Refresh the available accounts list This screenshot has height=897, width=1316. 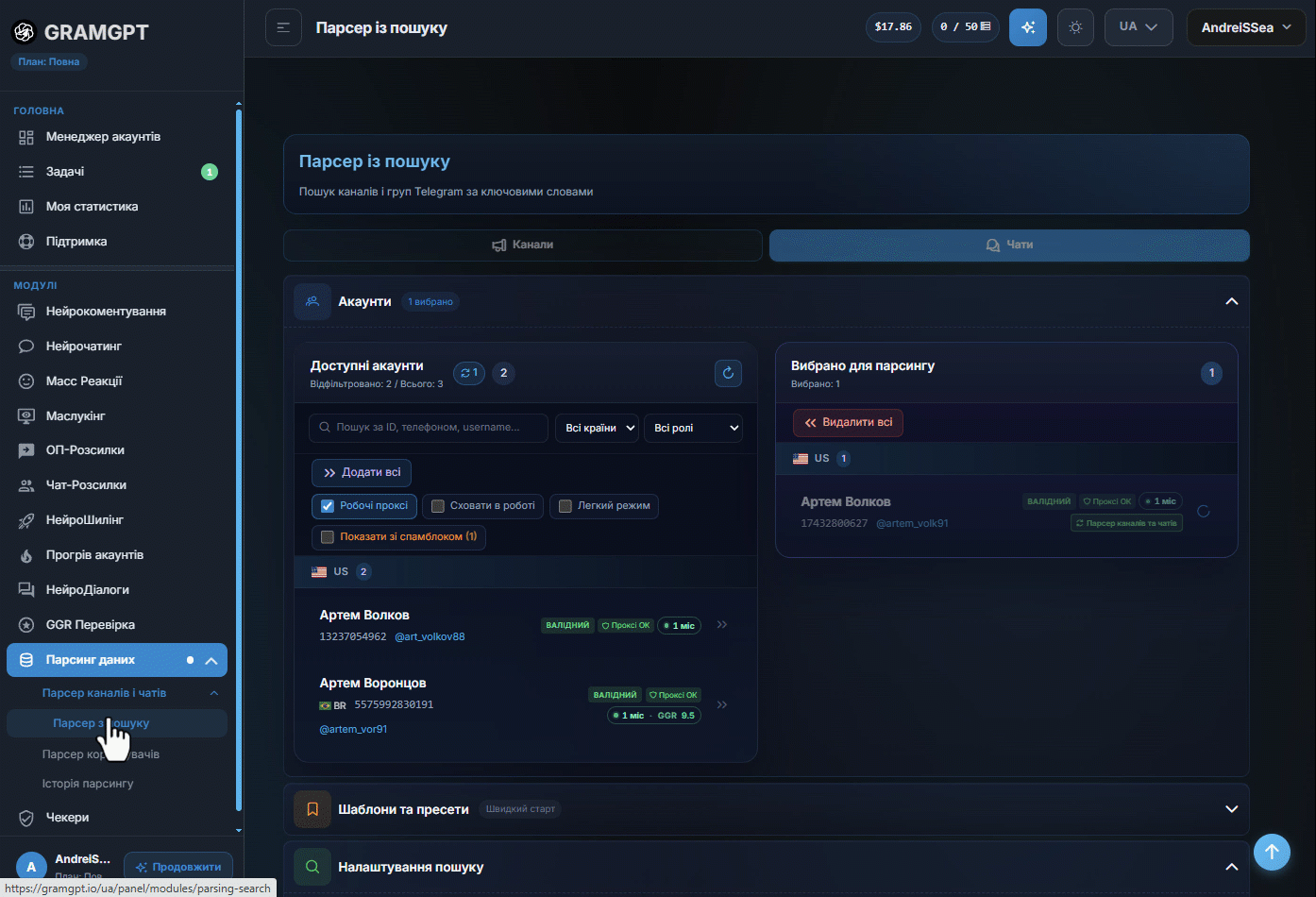tap(728, 373)
